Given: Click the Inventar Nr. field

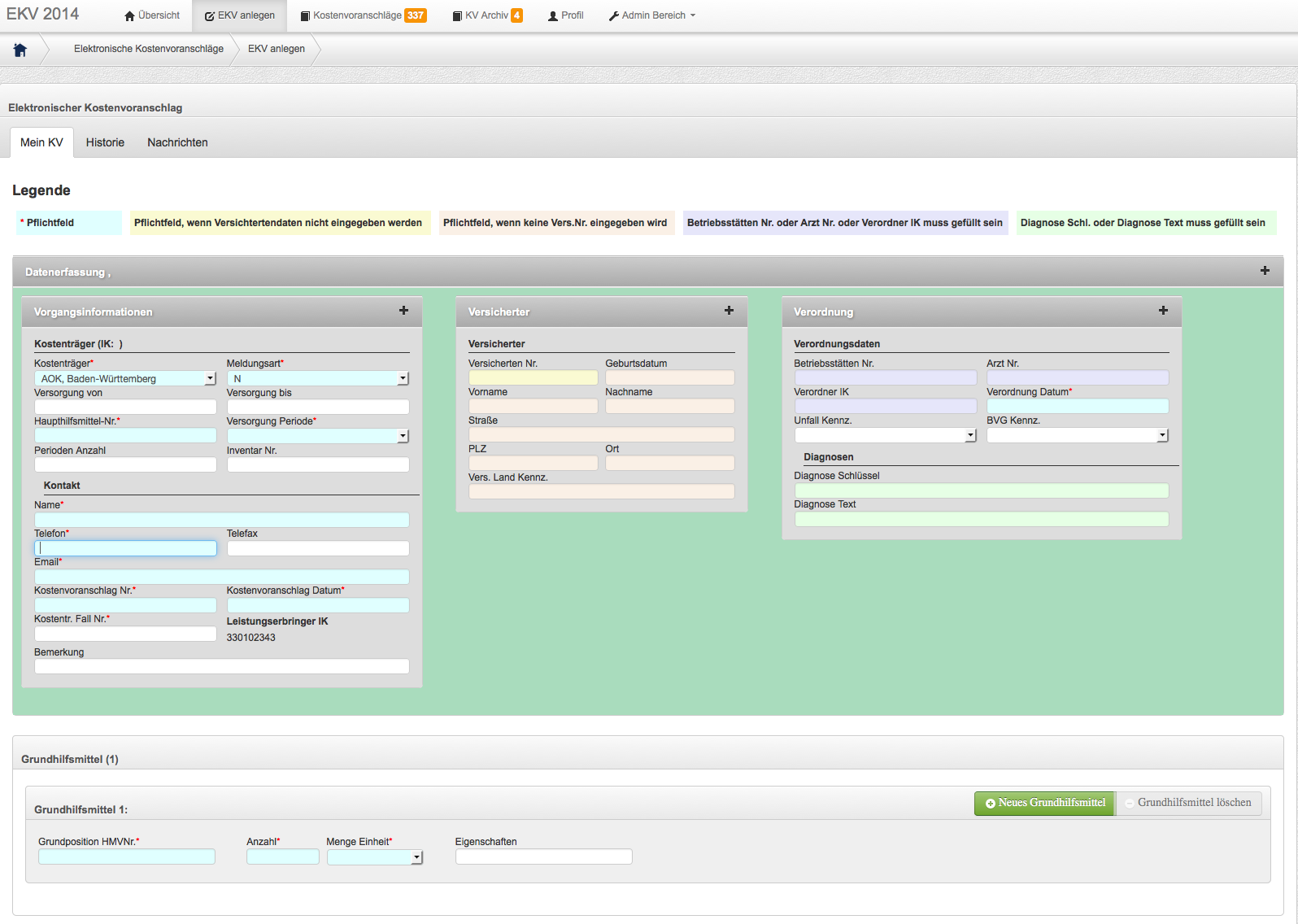Looking at the screenshot, I should (x=317, y=464).
